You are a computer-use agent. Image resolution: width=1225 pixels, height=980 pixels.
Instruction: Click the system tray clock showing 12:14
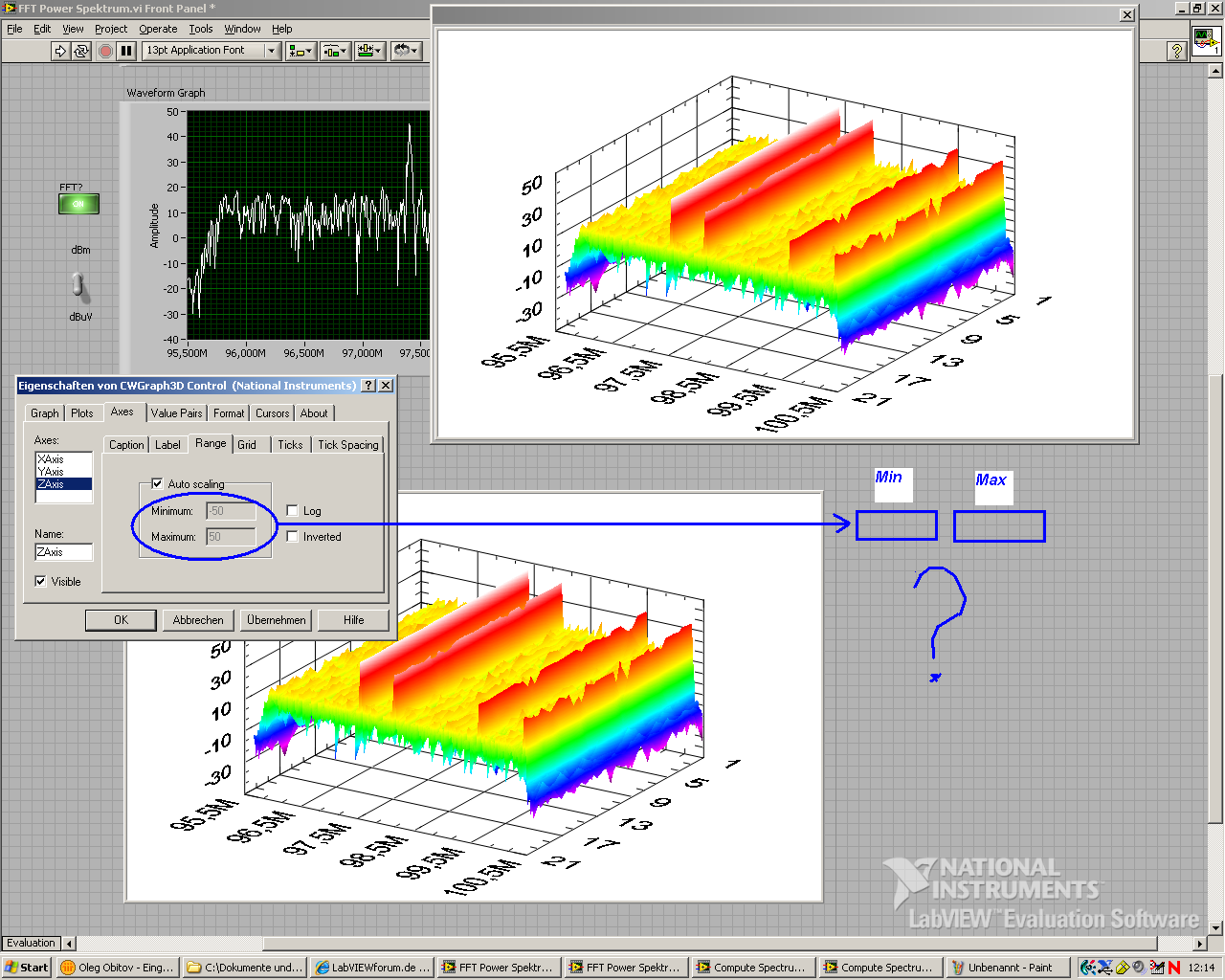point(1201,968)
